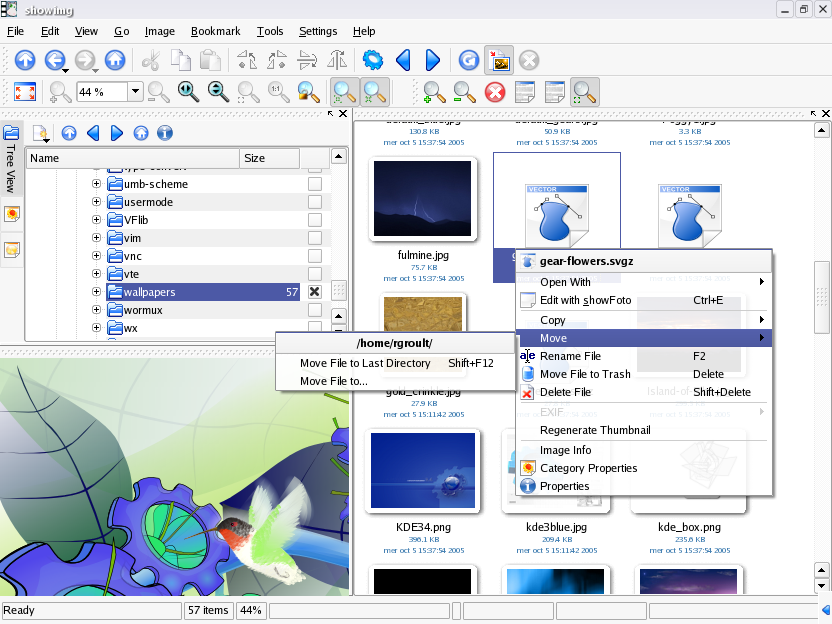
Task: Click the Paste clipboard icon
Action: (x=211, y=60)
